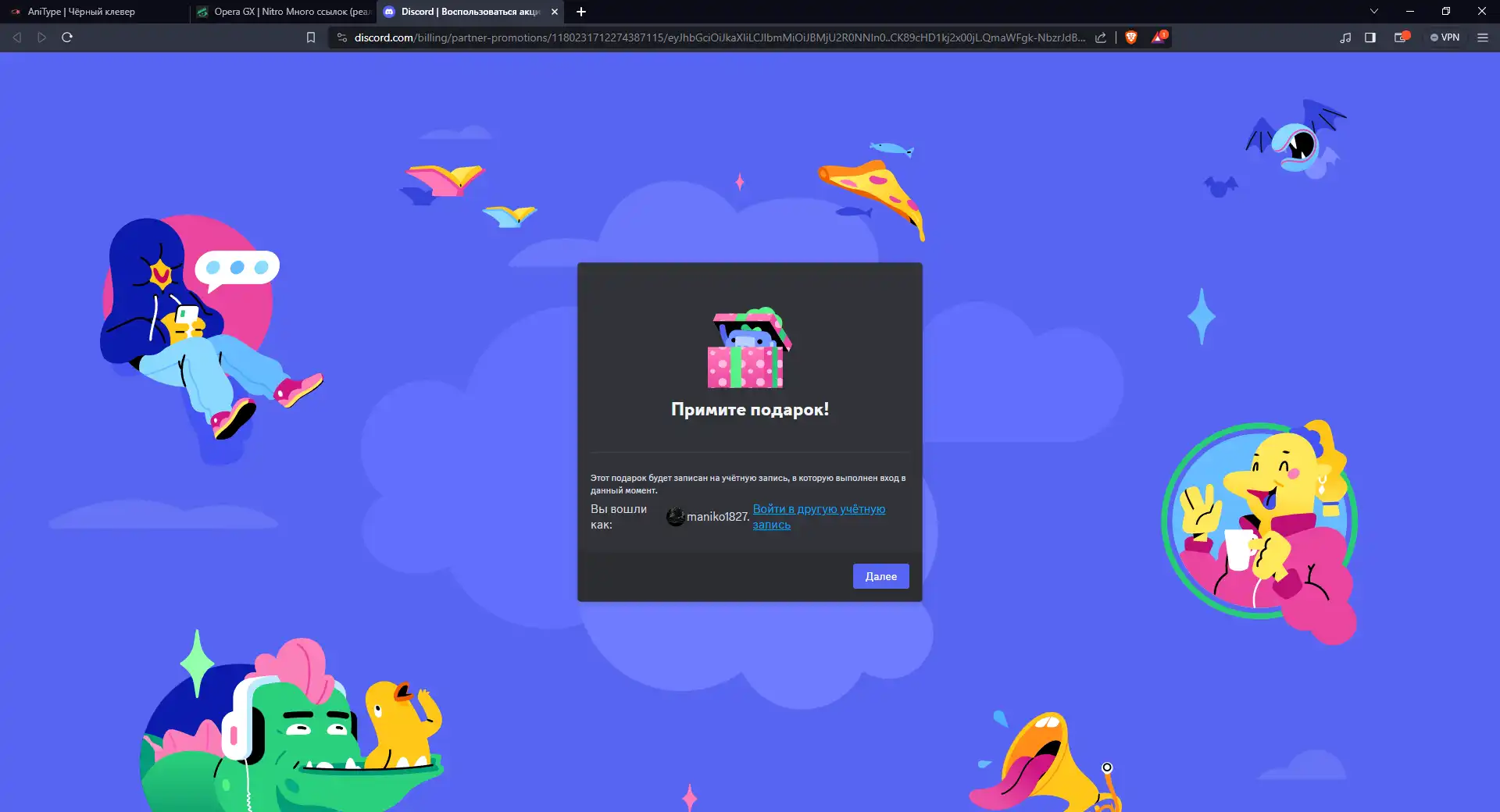Open Brave Shields lion icon
The height and width of the screenshot is (812, 1500).
pos(1130,37)
